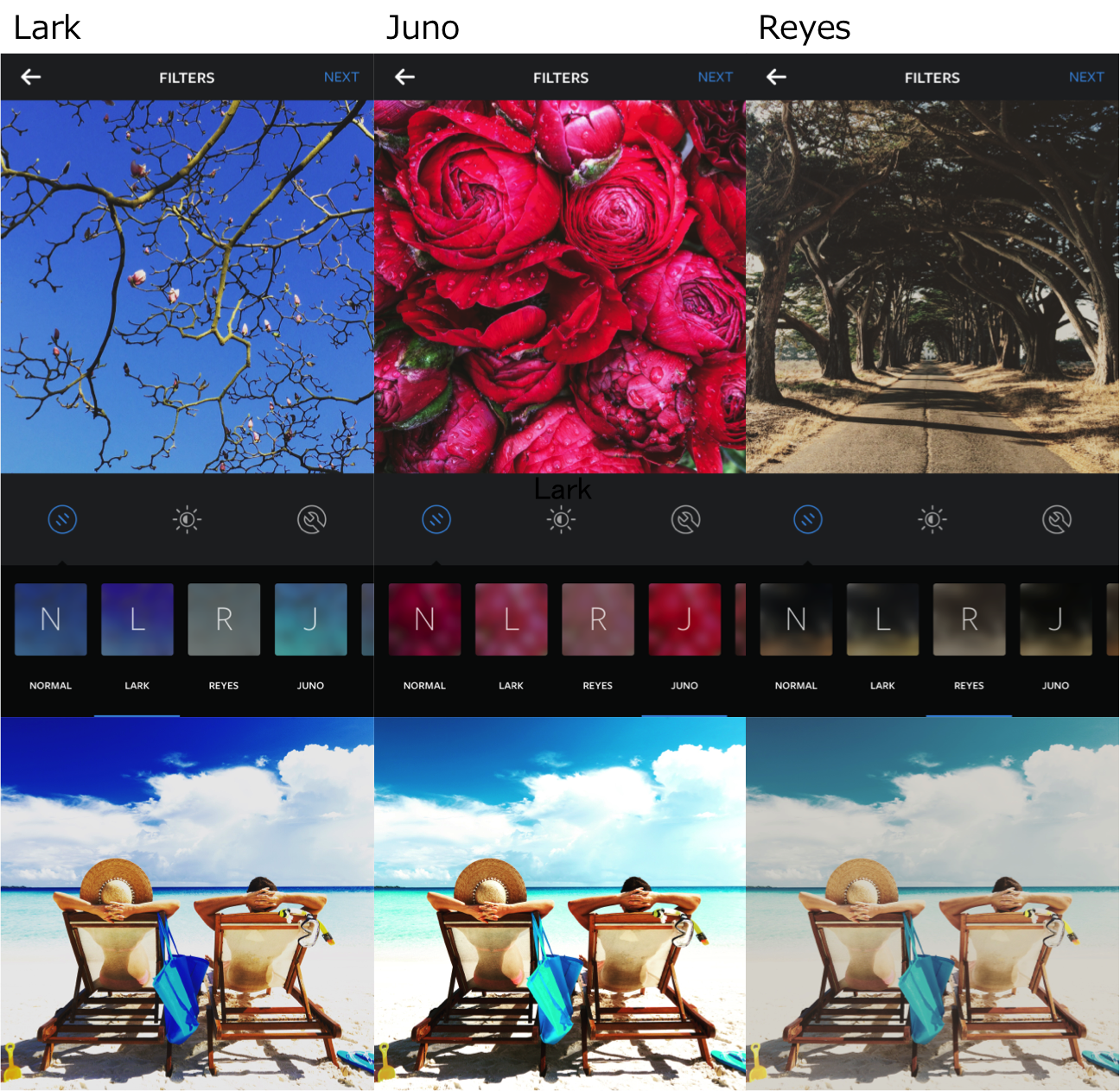Open the wrench edit tools icon in the Juno panel
This screenshot has height=1091, width=1120.
click(685, 519)
